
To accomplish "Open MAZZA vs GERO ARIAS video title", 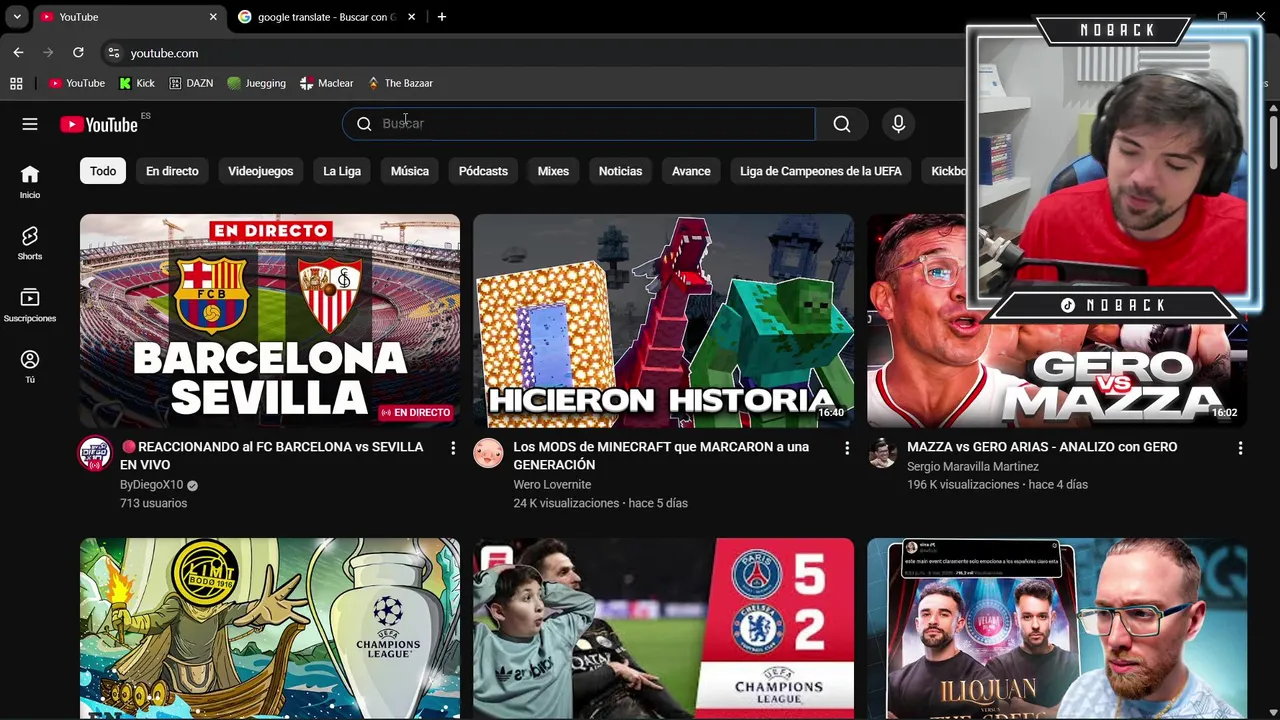I will [1042, 447].
